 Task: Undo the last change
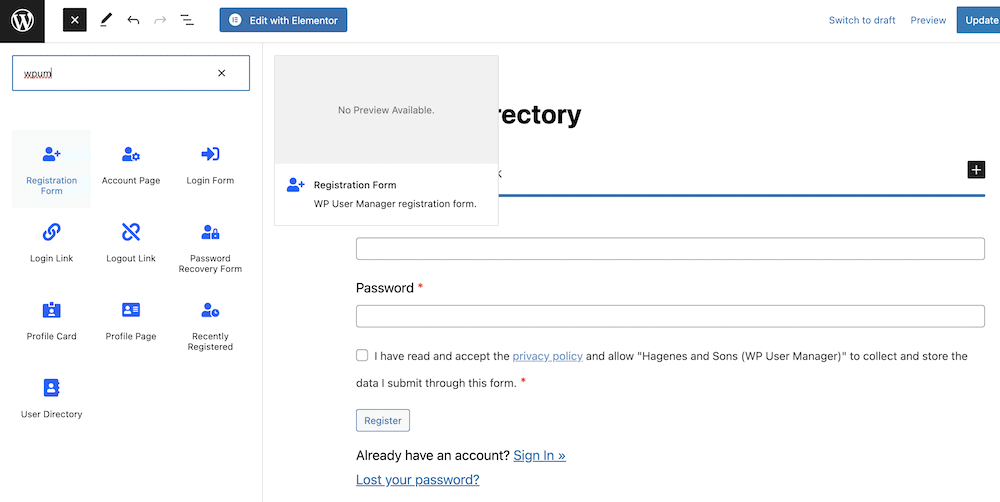[133, 20]
